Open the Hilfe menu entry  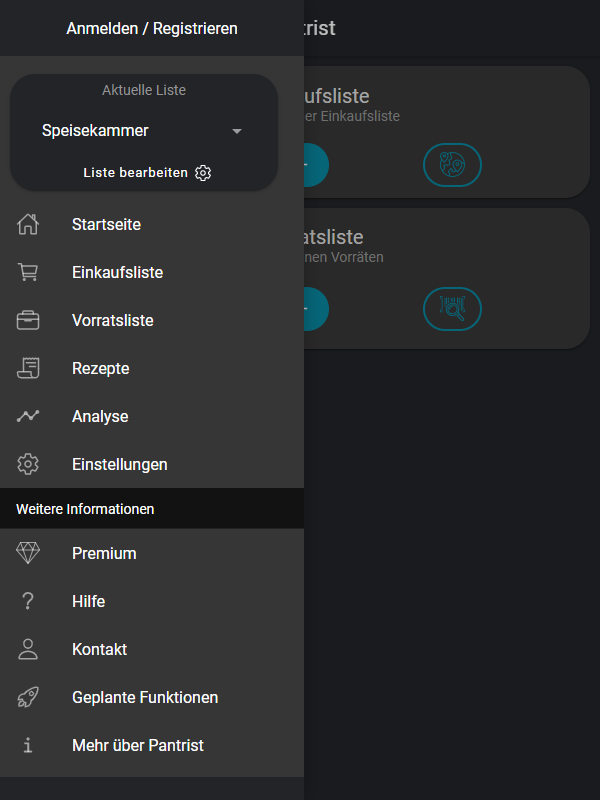(x=152, y=601)
